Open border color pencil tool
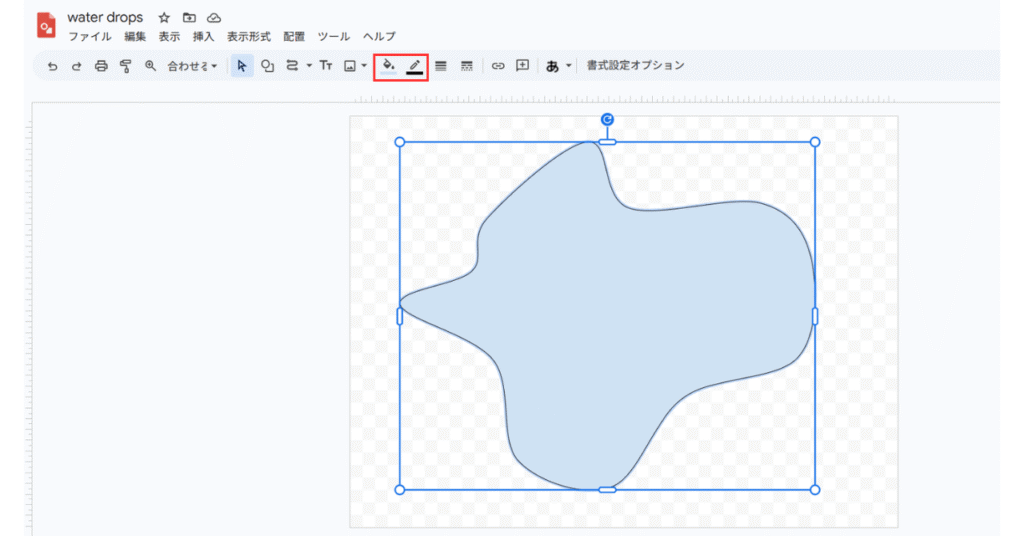 [414, 66]
